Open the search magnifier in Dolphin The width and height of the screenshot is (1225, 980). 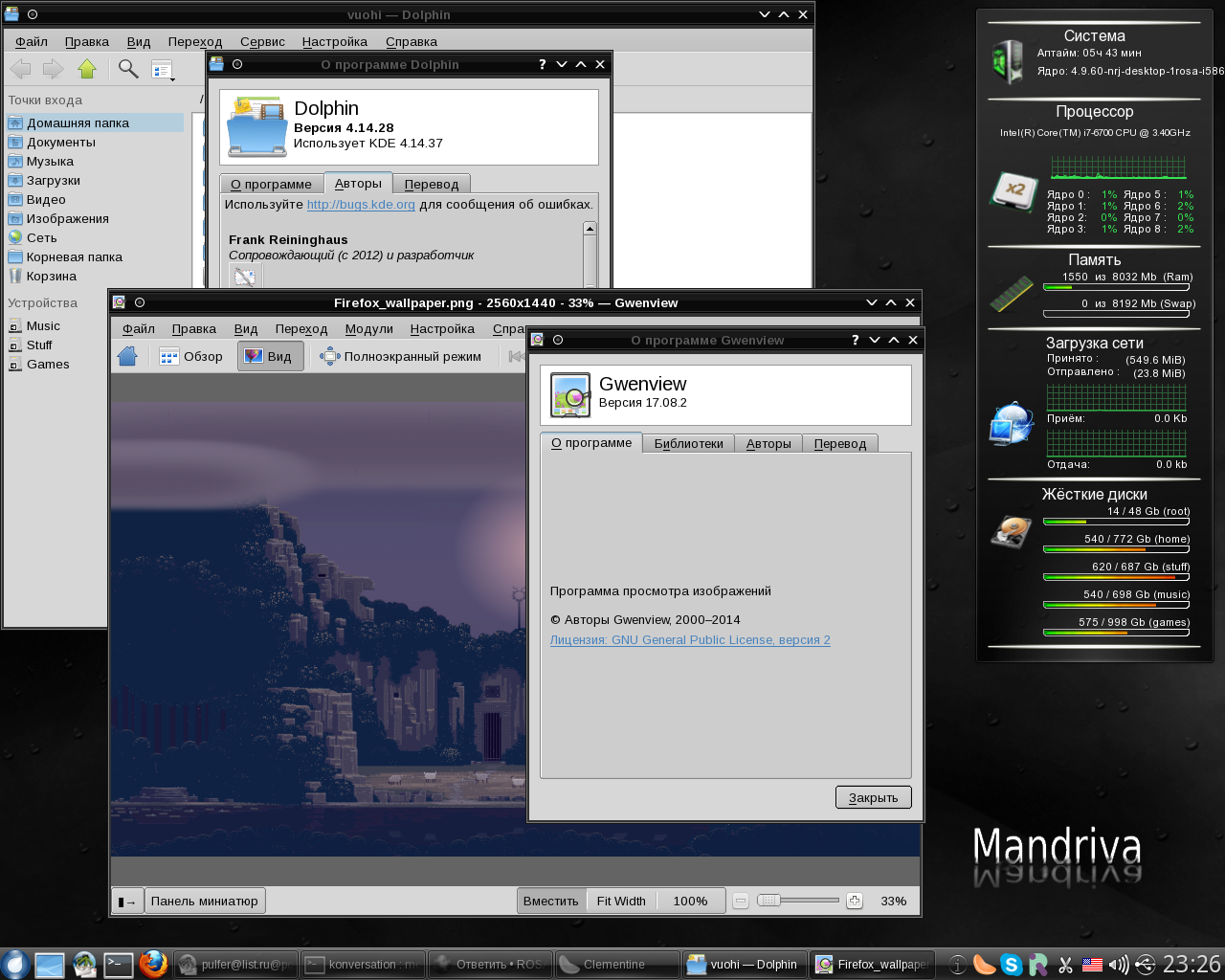(128, 69)
